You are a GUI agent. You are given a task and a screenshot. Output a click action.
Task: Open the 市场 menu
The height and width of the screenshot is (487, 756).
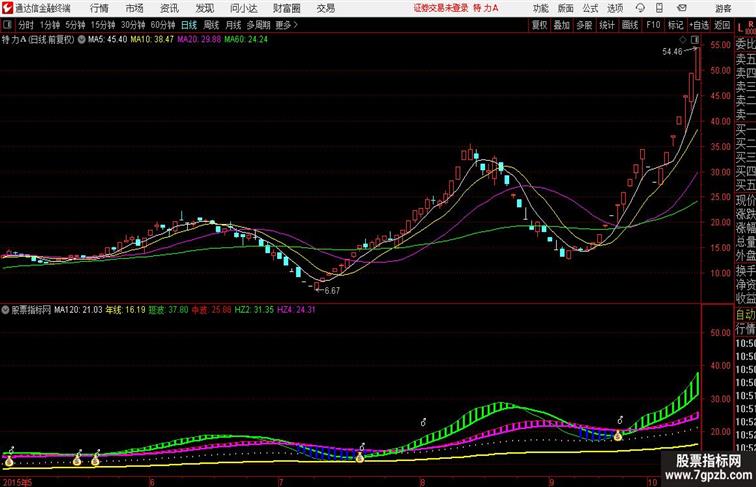pyautogui.click(x=135, y=8)
